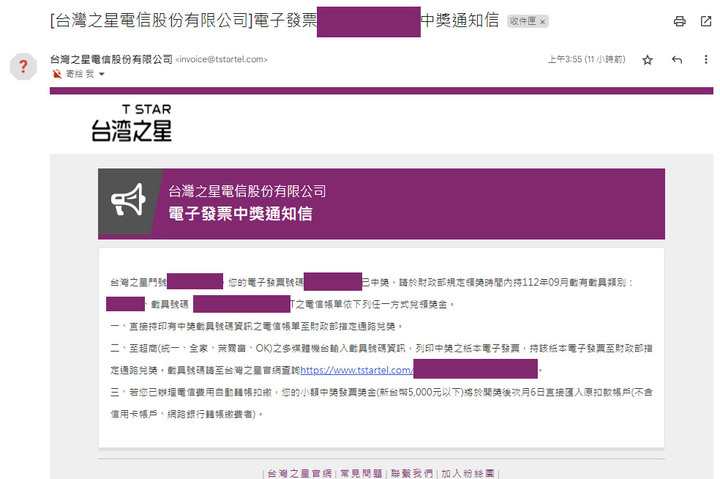Open the email in a new window
Image resolution: width=720 pixels, height=479 pixels.
(x=706, y=21)
